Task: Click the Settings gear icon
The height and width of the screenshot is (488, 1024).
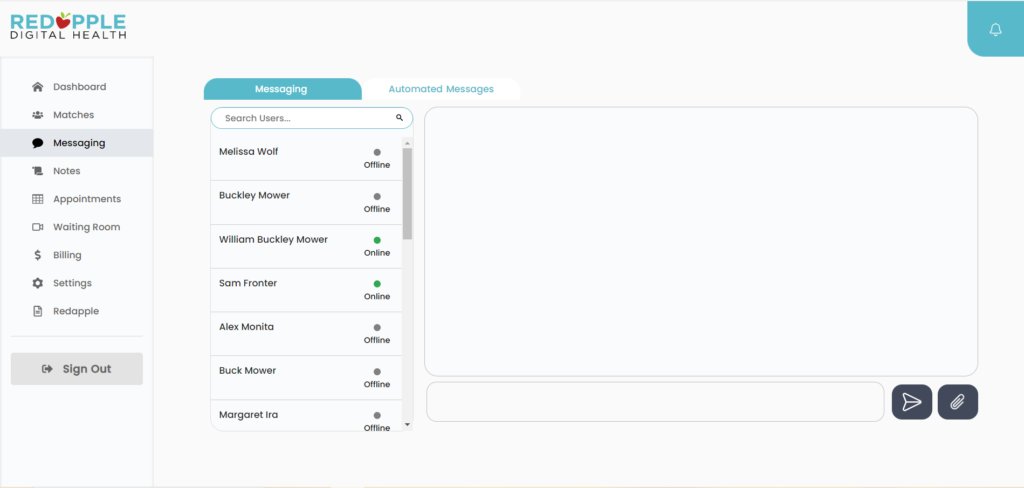Action: [x=38, y=284]
